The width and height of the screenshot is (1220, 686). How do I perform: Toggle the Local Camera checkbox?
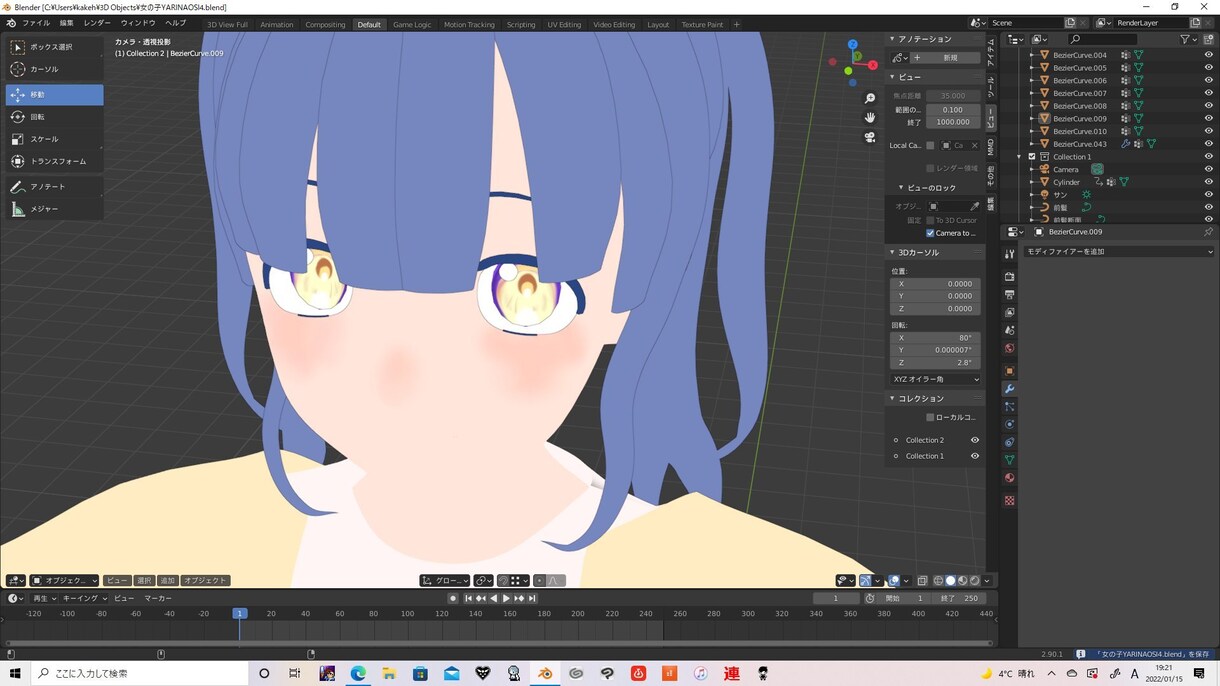point(930,146)
